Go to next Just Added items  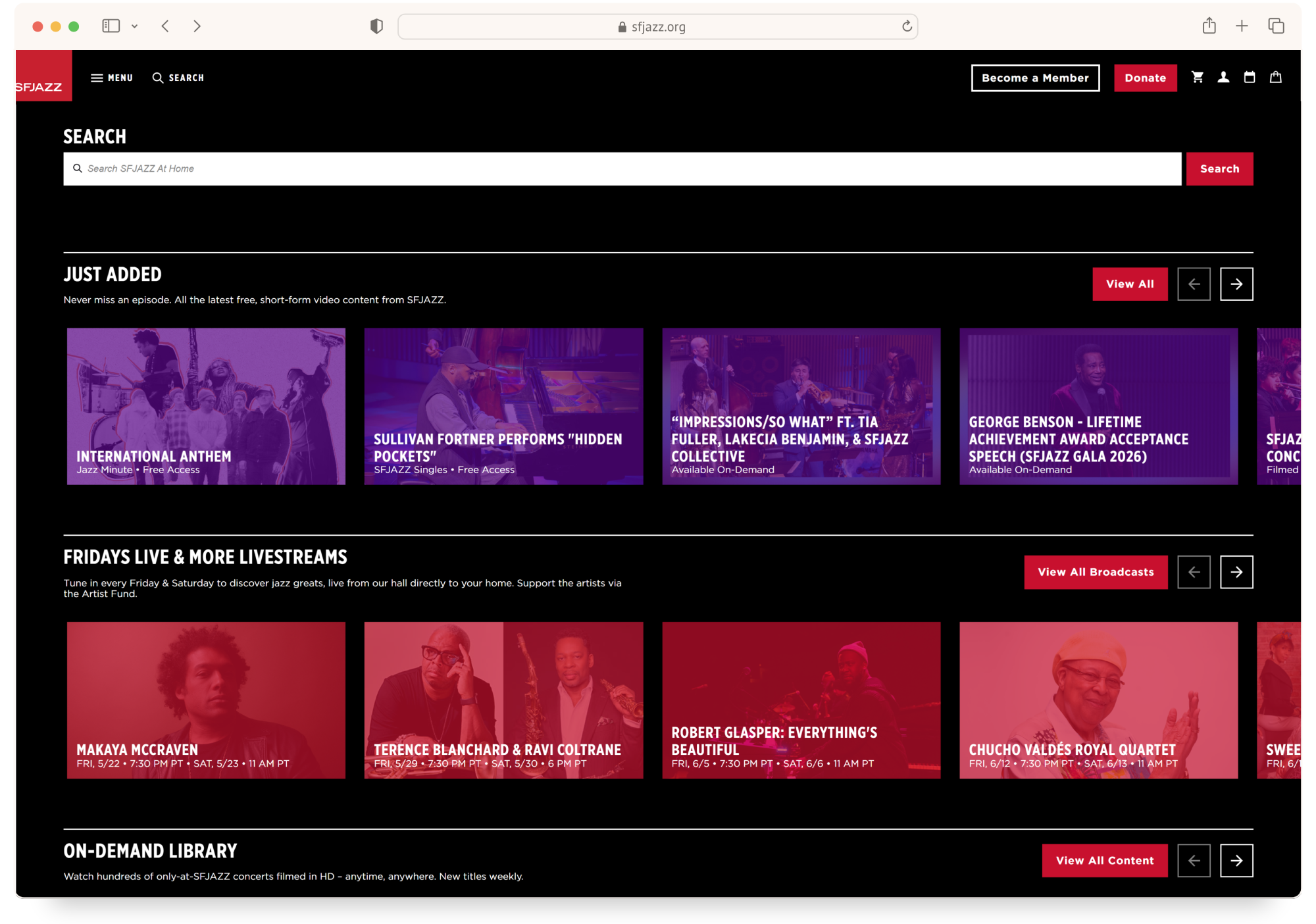(x=1236, y=284)
